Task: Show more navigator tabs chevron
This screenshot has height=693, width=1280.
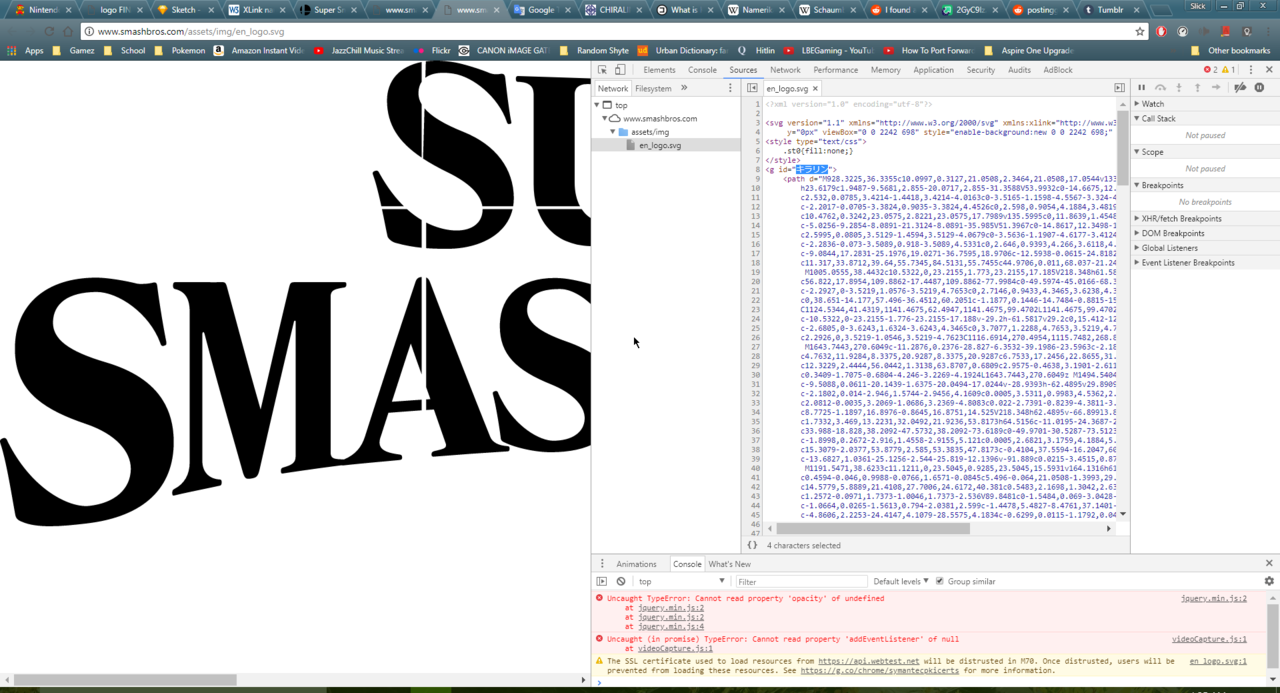Action: pyautogui.click(x=684, y=88)
